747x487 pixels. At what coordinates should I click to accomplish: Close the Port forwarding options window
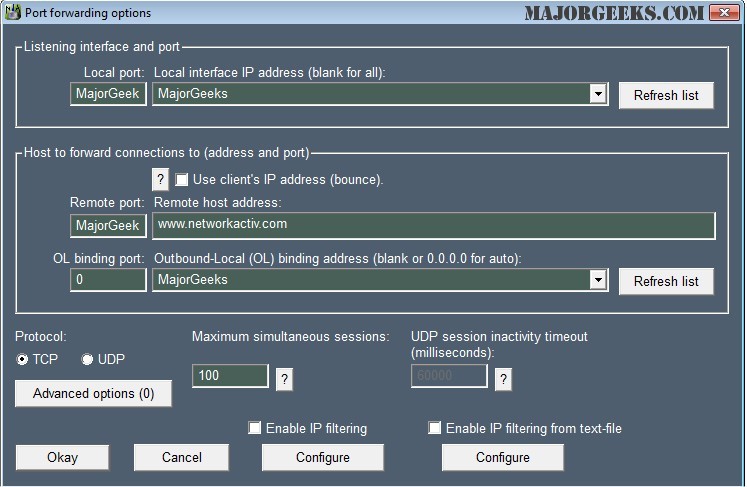[724, 12]
